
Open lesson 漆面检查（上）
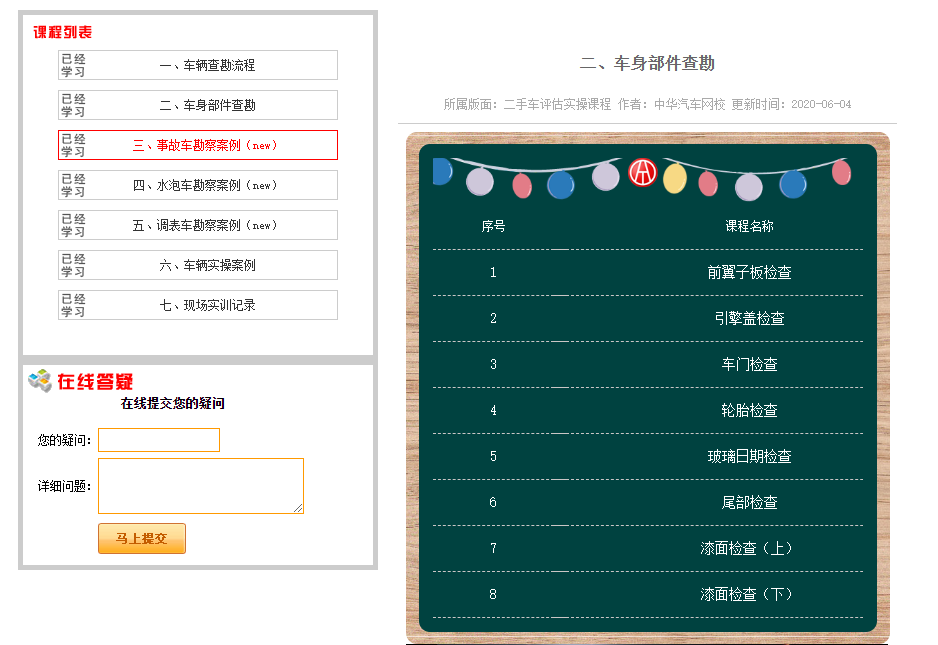[x=749, y=548]
